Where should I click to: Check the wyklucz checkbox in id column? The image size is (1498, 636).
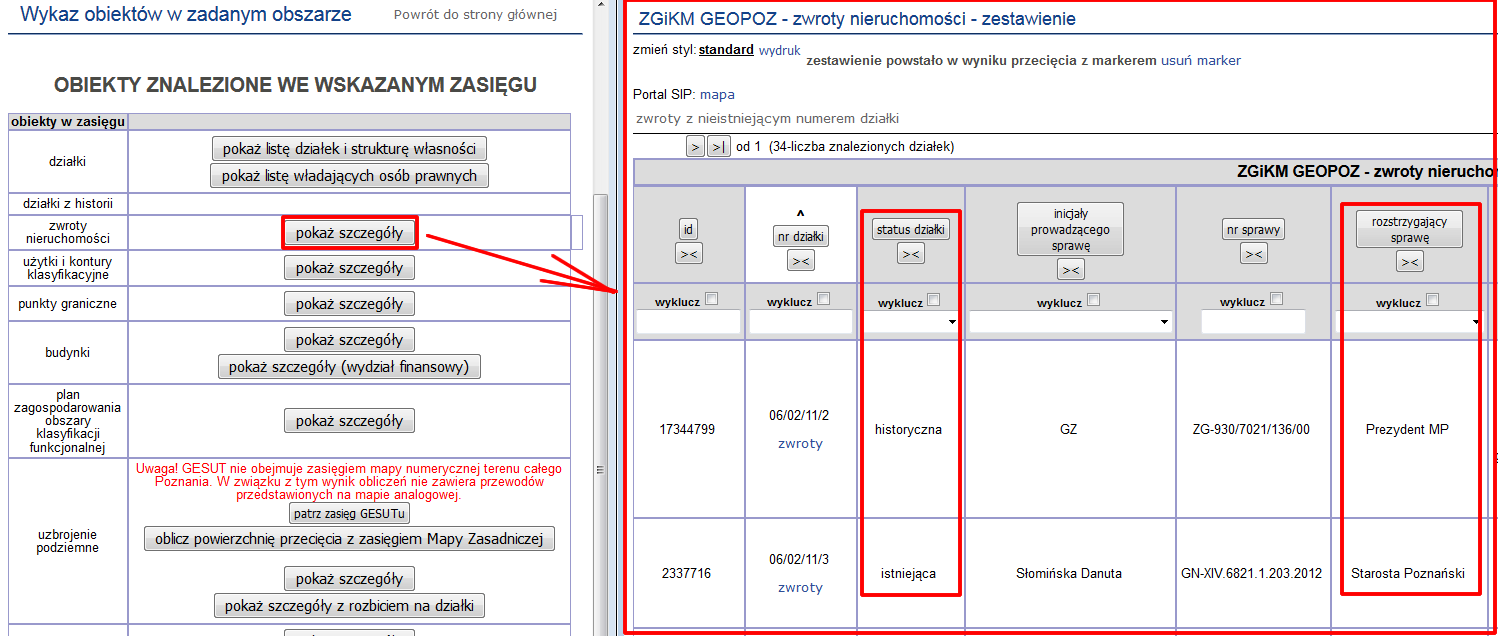tap(712, 299)
